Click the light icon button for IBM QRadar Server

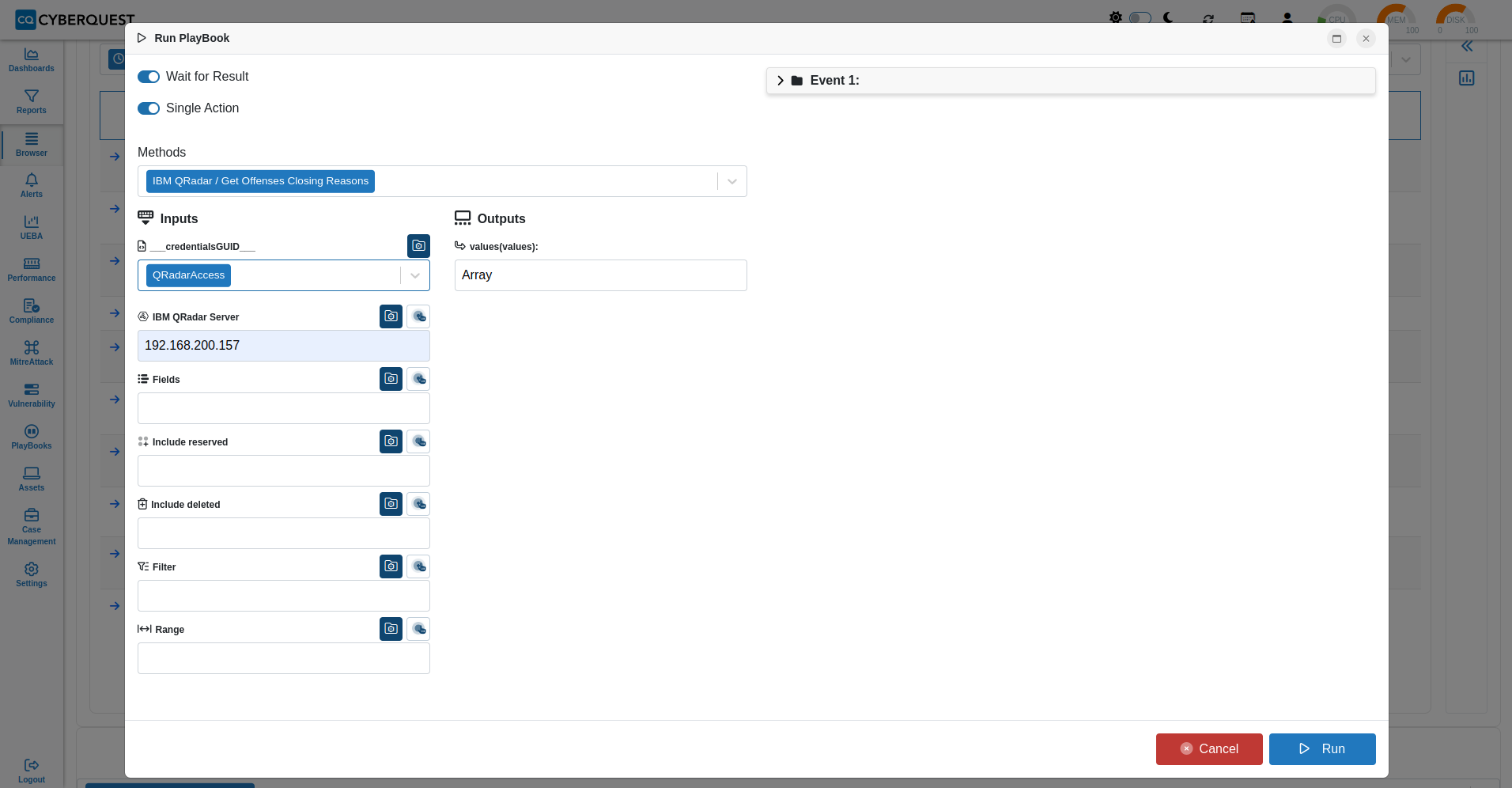(418, 316)
